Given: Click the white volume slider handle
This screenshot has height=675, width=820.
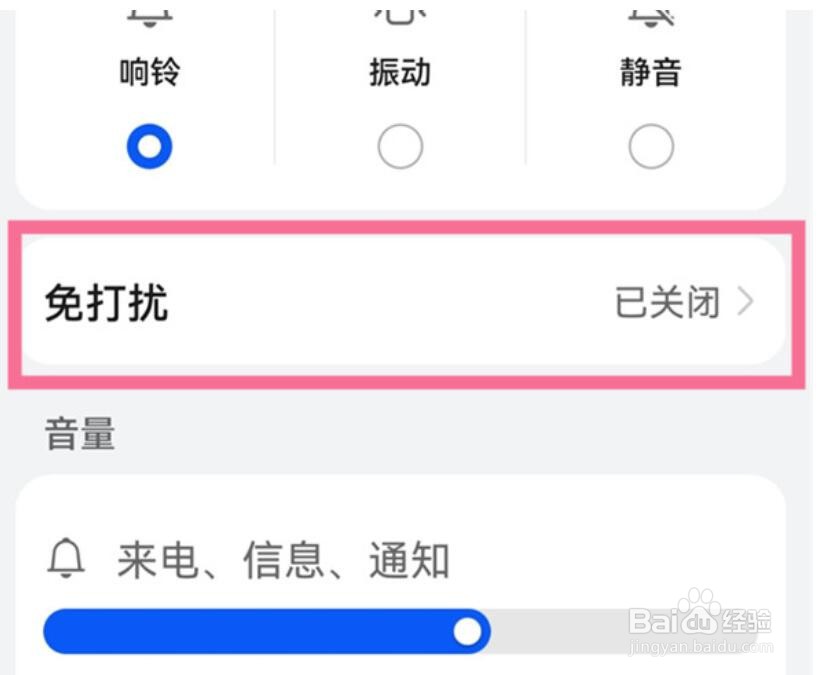Looking at the screenshot, I should tap(467, 631).
